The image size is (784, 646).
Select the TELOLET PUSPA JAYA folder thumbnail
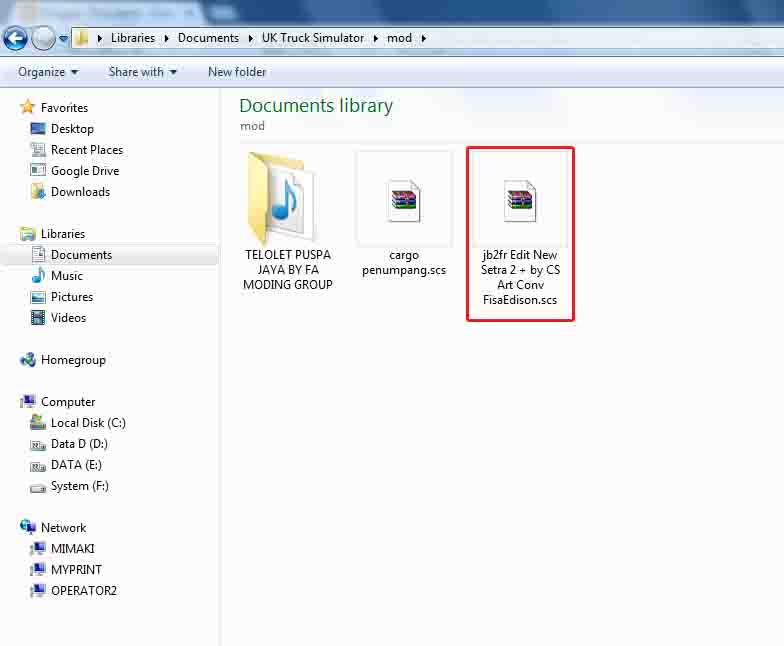[283, 198]
